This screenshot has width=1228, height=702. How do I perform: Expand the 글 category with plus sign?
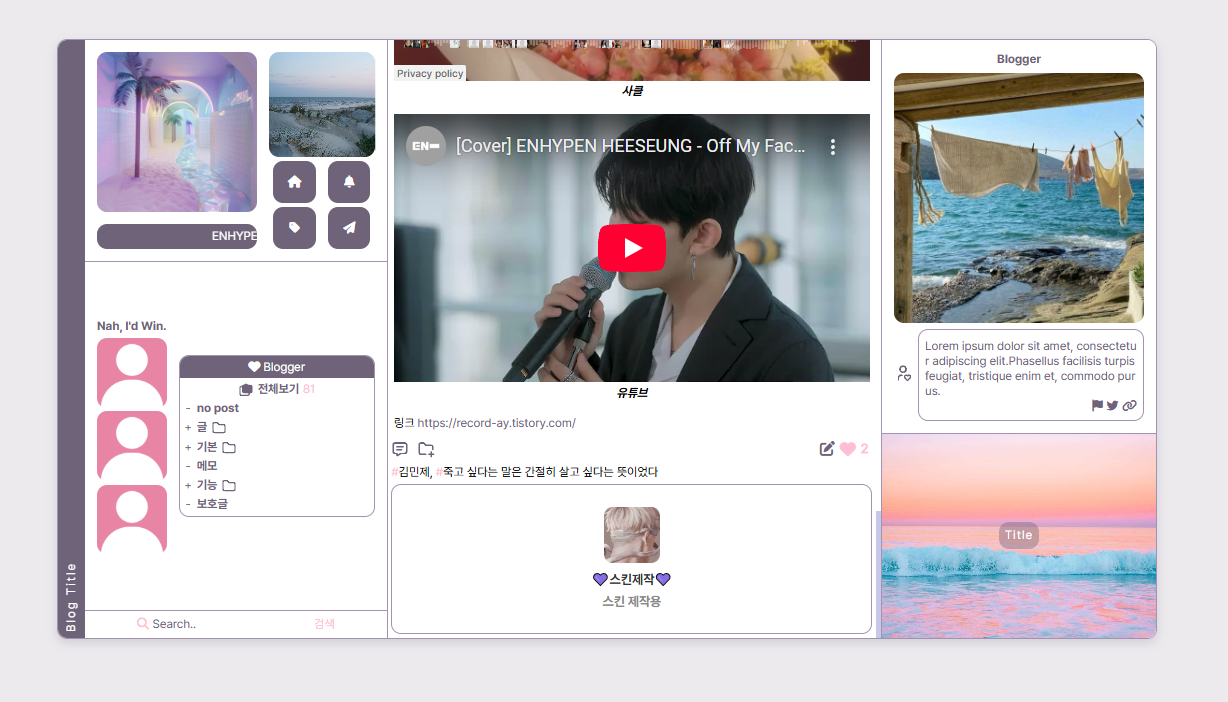[188, 427]
